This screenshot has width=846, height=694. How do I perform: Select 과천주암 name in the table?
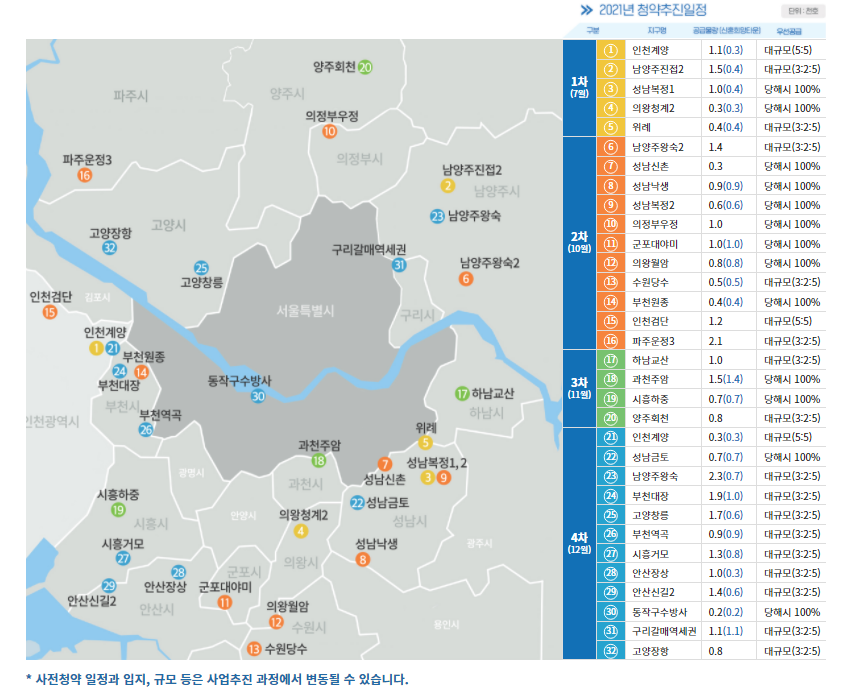pos(650,379)
